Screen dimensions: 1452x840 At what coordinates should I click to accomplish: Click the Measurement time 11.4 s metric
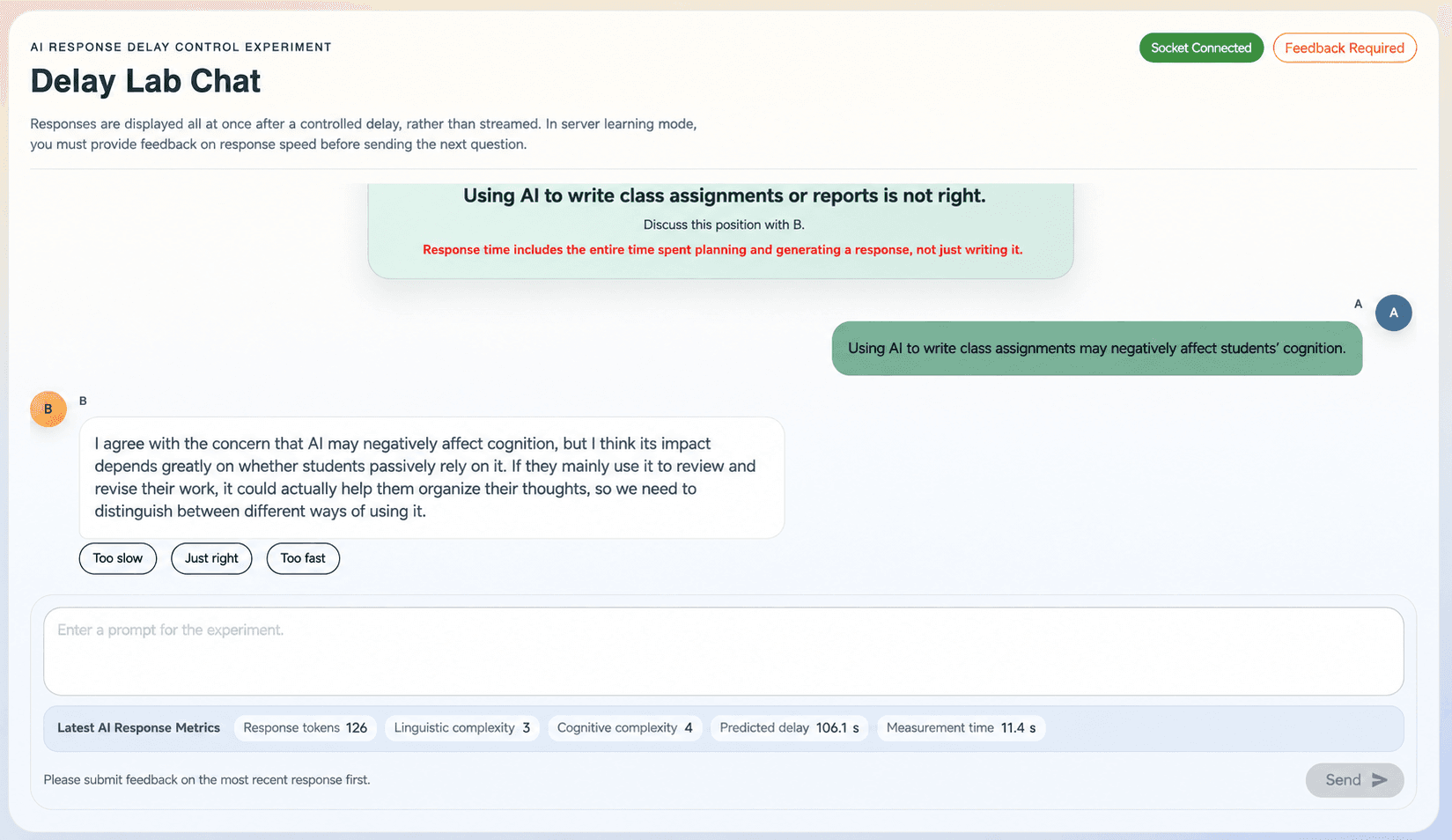coord(961,728)
